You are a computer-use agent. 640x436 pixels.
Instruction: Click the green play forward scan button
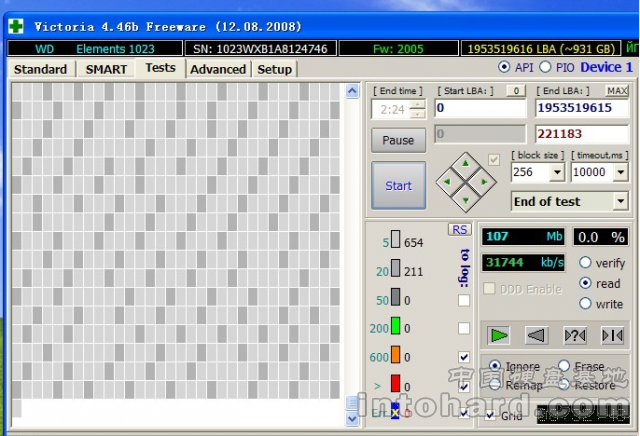498,336
